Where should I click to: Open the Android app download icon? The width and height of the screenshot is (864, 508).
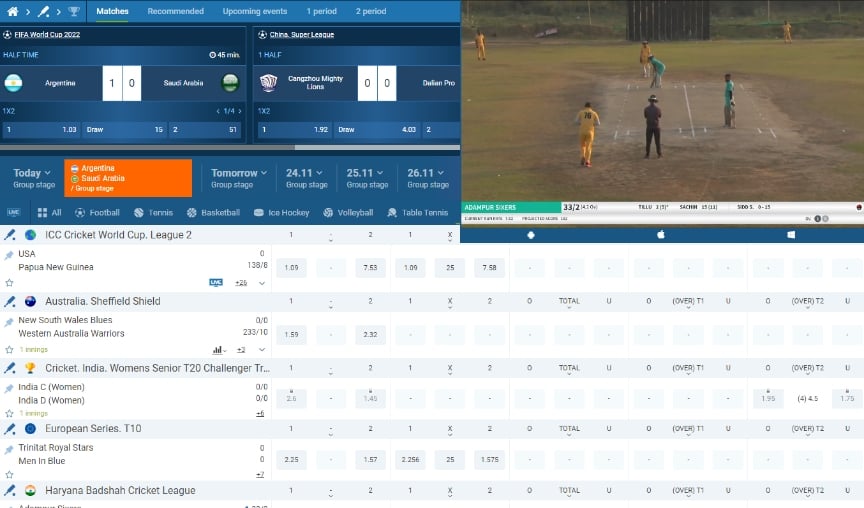coord(530,235)
